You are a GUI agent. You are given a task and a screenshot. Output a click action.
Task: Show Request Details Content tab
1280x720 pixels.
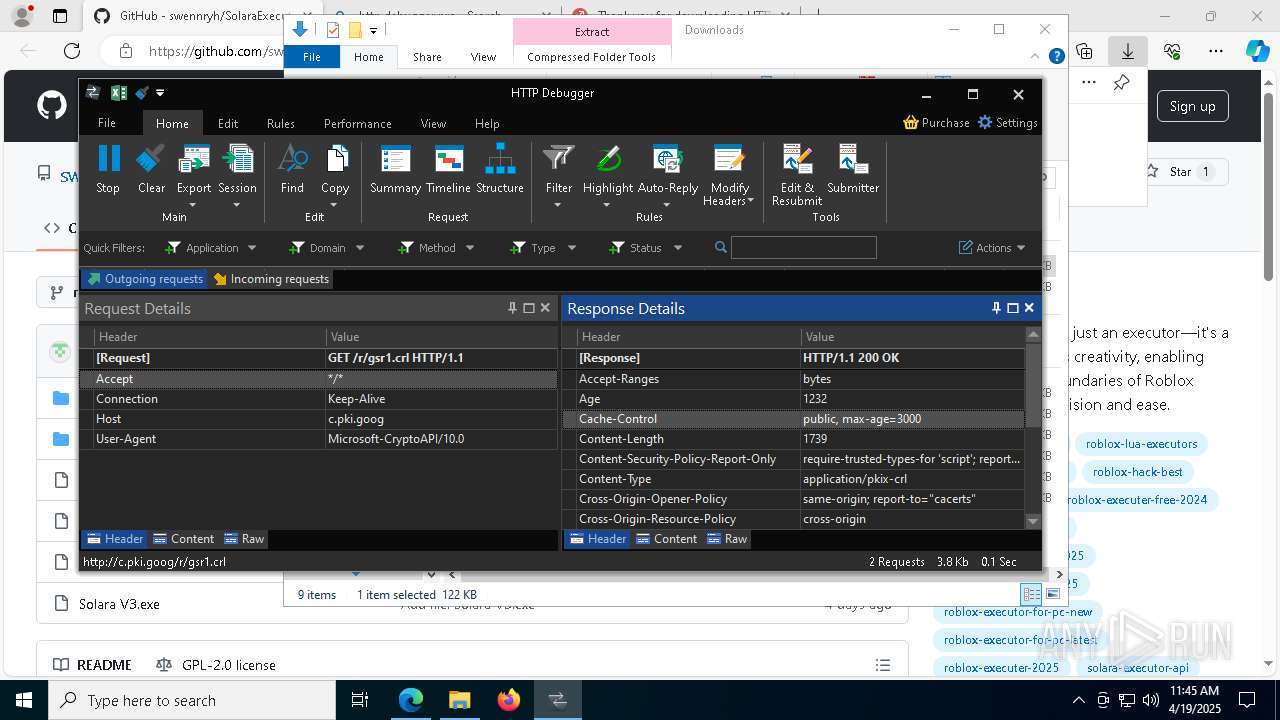(x=184, y=539)
